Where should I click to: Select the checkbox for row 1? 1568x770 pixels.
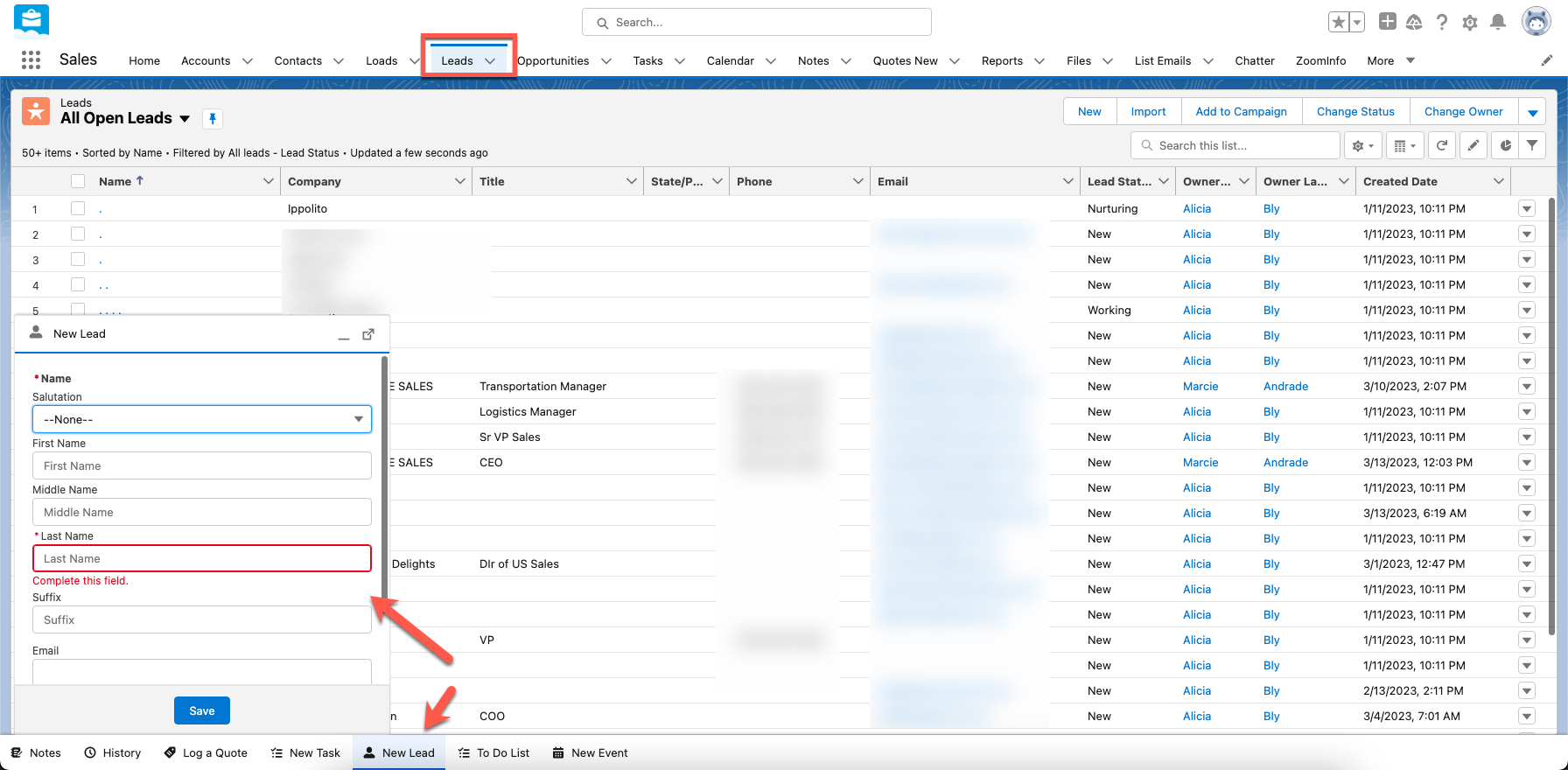pyautogui.click(x=78, y=208)
